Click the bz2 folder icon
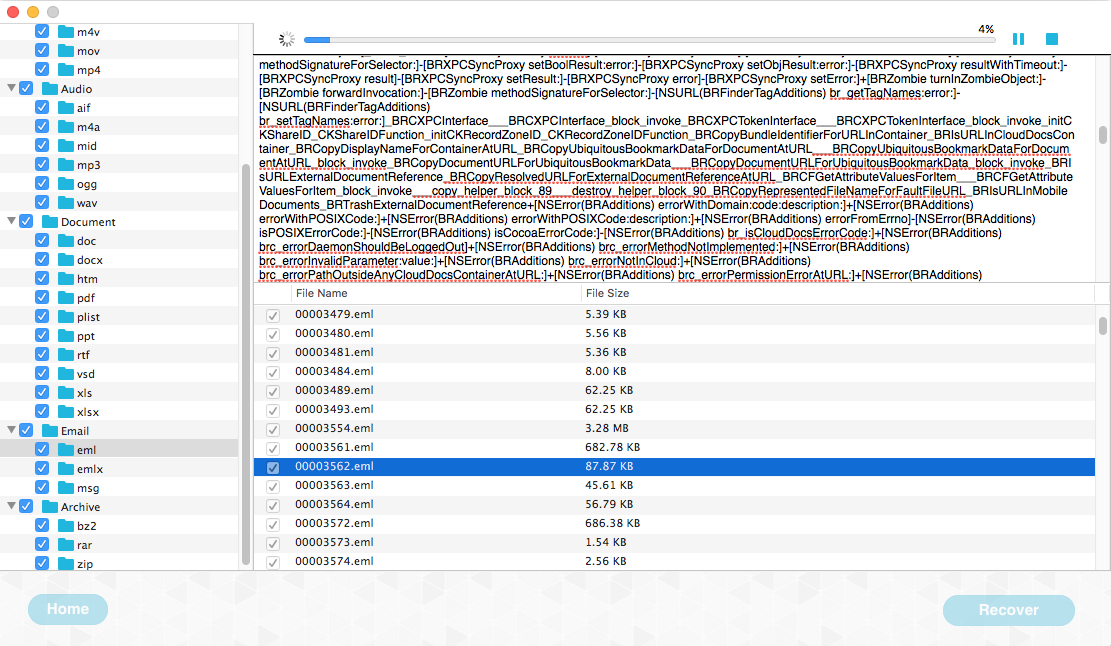Viewport: 1111px width, 646px height. [66, 526]
